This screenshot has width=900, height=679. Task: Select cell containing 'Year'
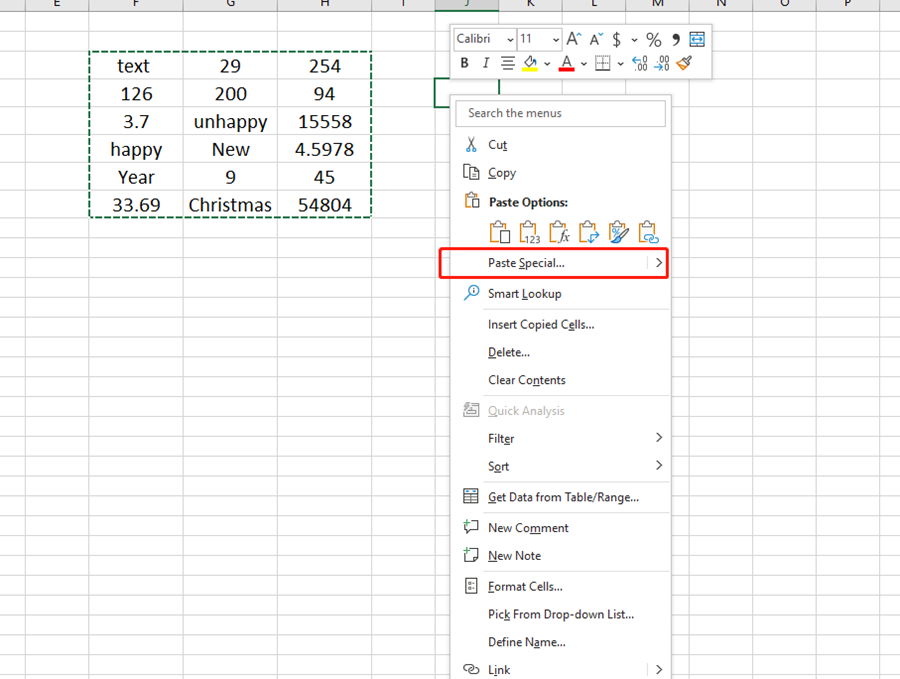(x=136, y=177)
